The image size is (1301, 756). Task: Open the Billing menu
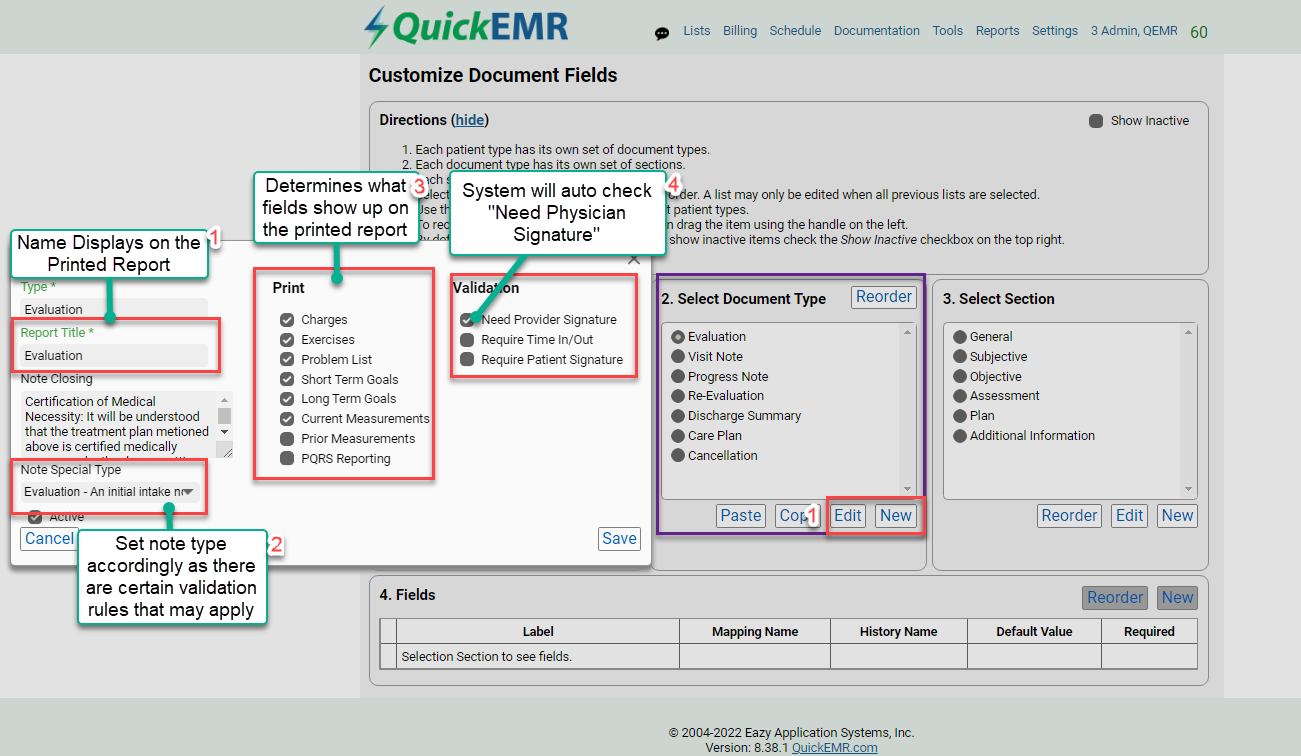740,31
